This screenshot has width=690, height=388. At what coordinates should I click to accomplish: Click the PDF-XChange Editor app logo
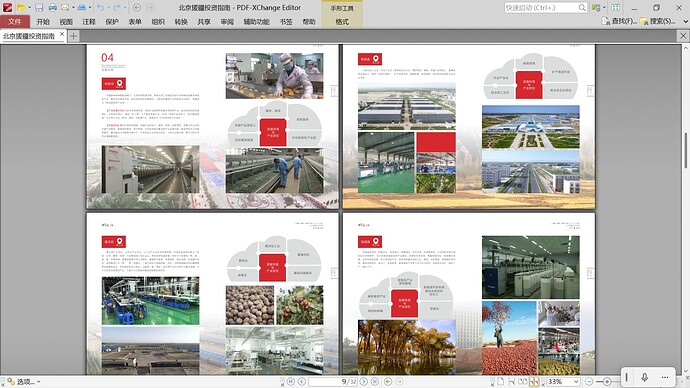[x=7, y=7]
